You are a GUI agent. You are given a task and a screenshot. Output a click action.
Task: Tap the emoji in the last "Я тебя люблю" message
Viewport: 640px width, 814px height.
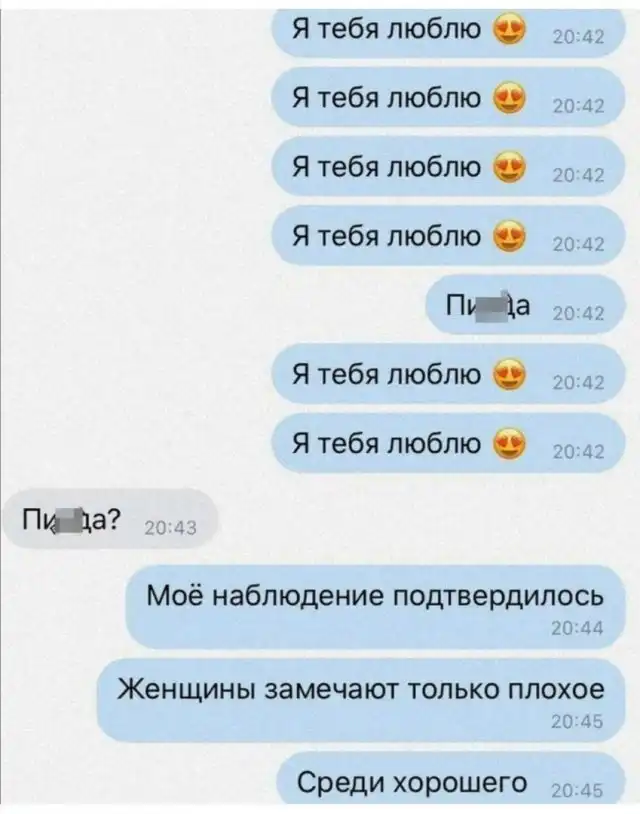[x=509, y=444]
